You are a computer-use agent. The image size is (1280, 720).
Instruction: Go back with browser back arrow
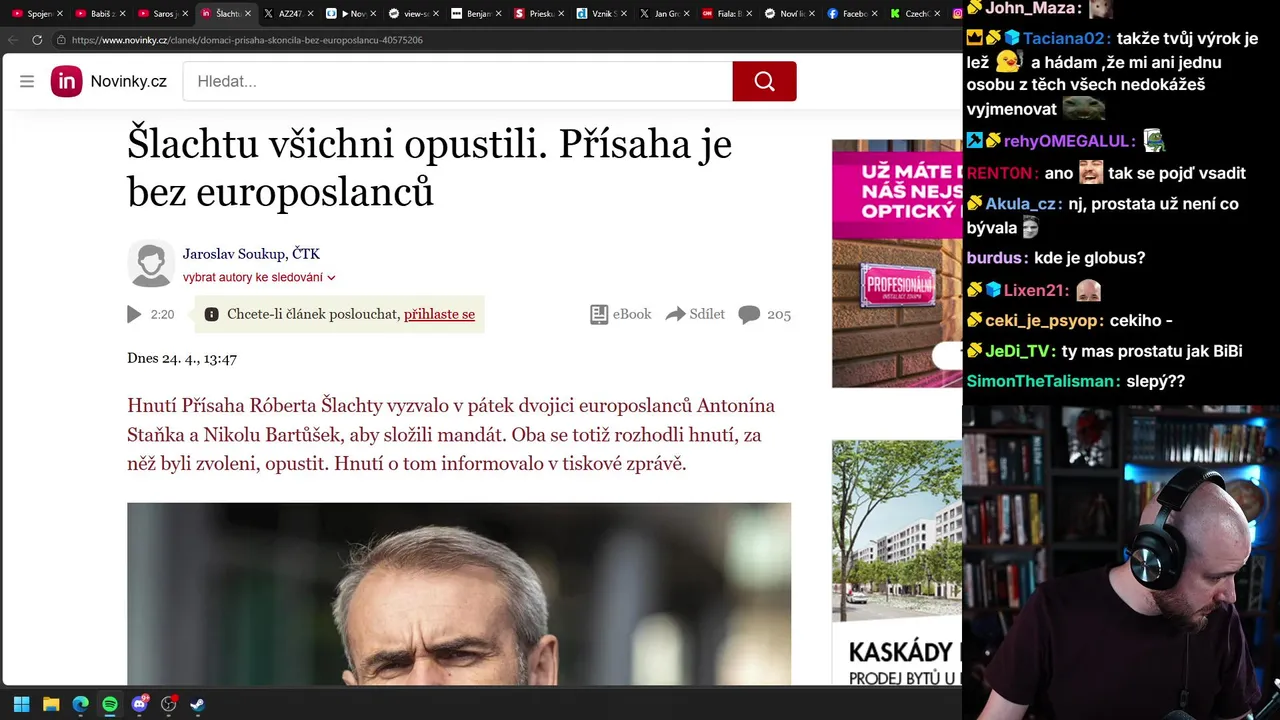tap(13, 40)
